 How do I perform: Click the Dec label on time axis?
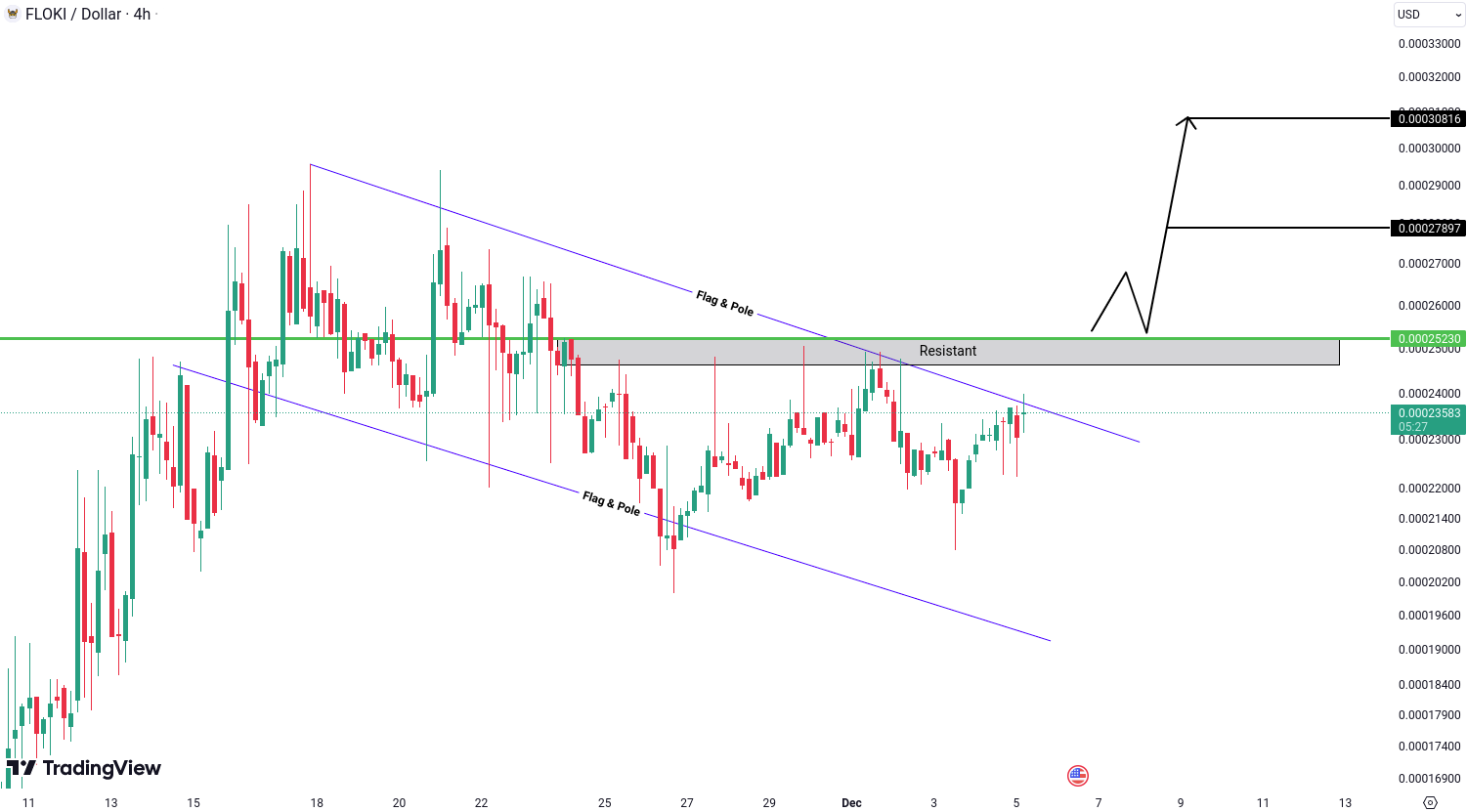tap(851, 803)
